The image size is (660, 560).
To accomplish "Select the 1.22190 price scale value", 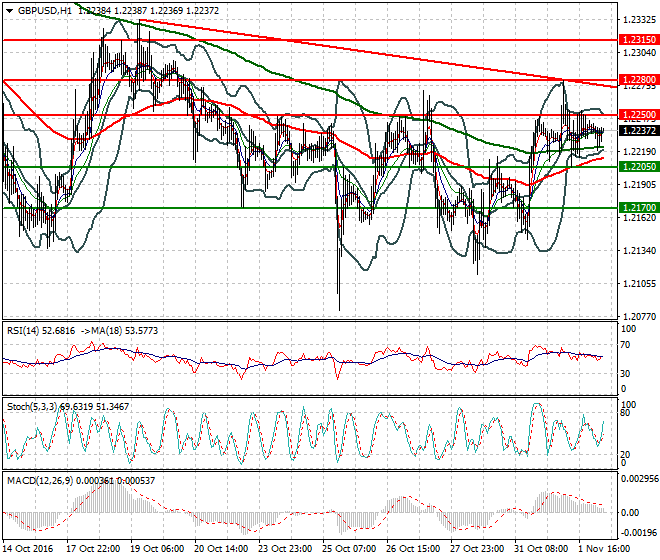I will tap(639, 152).
